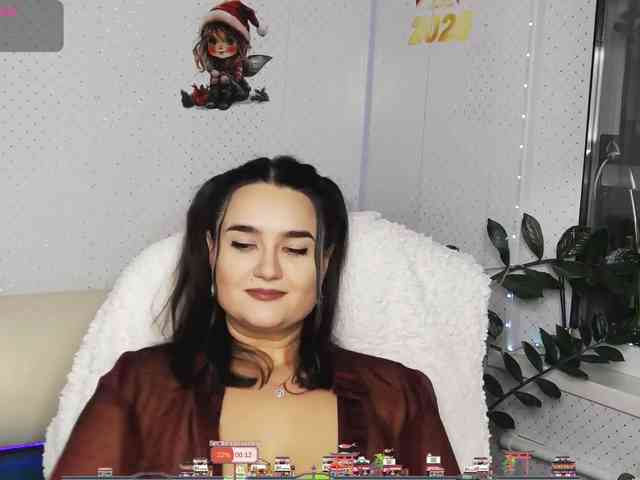Click the center of the webcam video
This screenshot has height=480, width=640.
click(320, 240)
